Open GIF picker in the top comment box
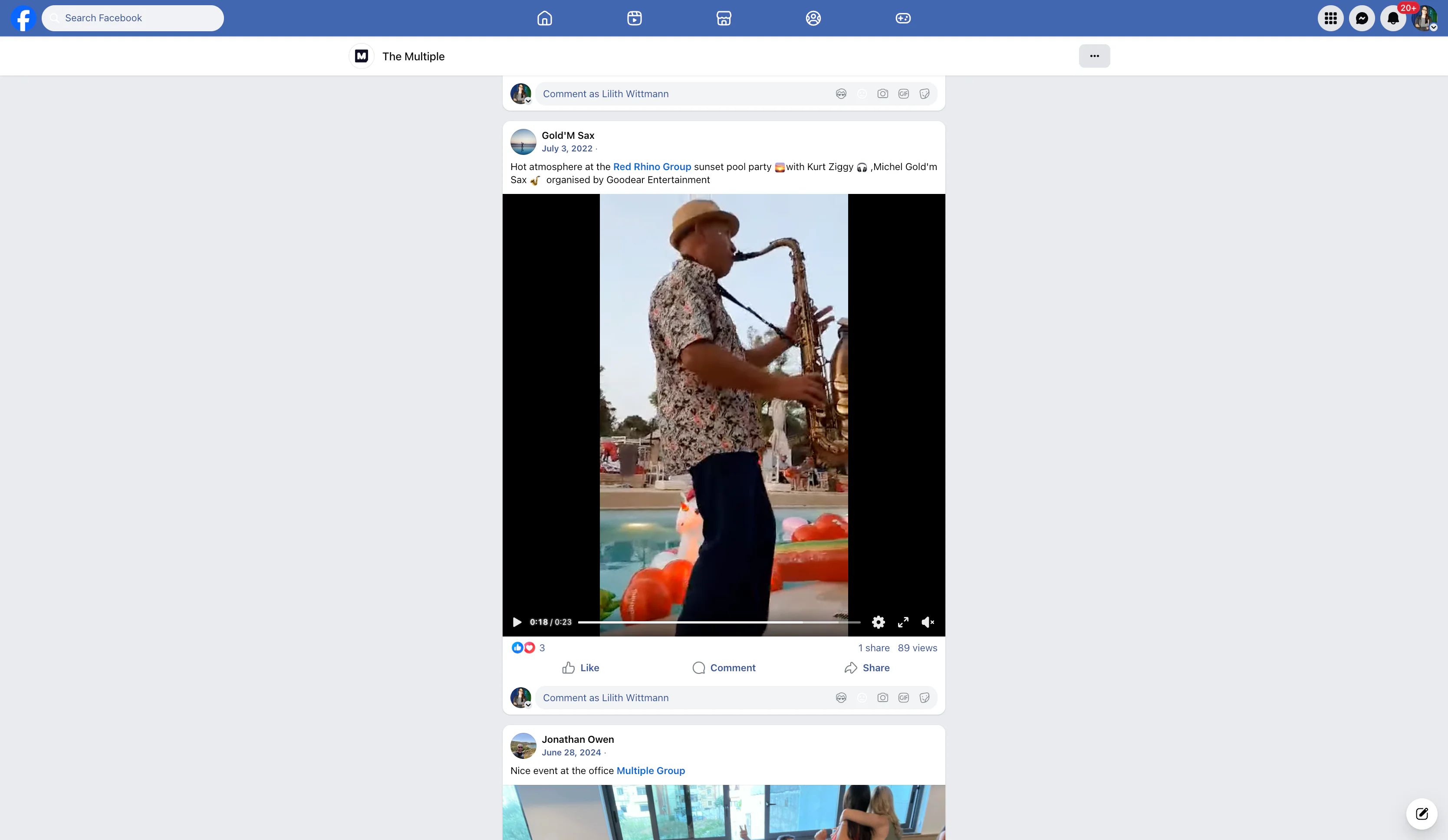The image size is (1448, 840). coord(903,94)
